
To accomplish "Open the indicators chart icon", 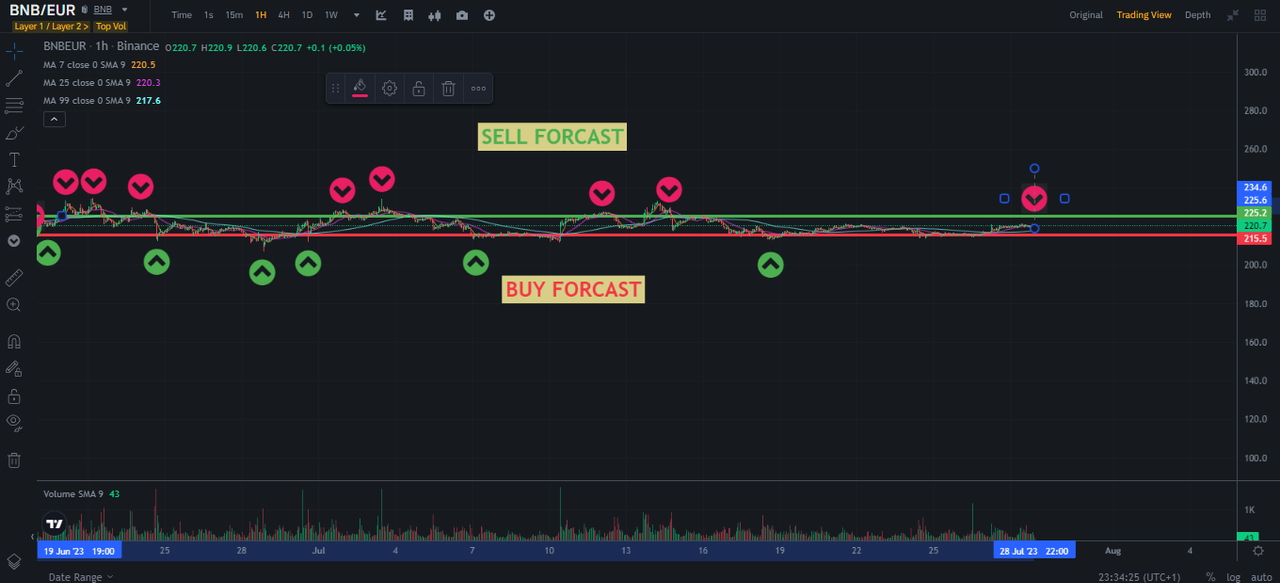I will [x=382, y=15].
